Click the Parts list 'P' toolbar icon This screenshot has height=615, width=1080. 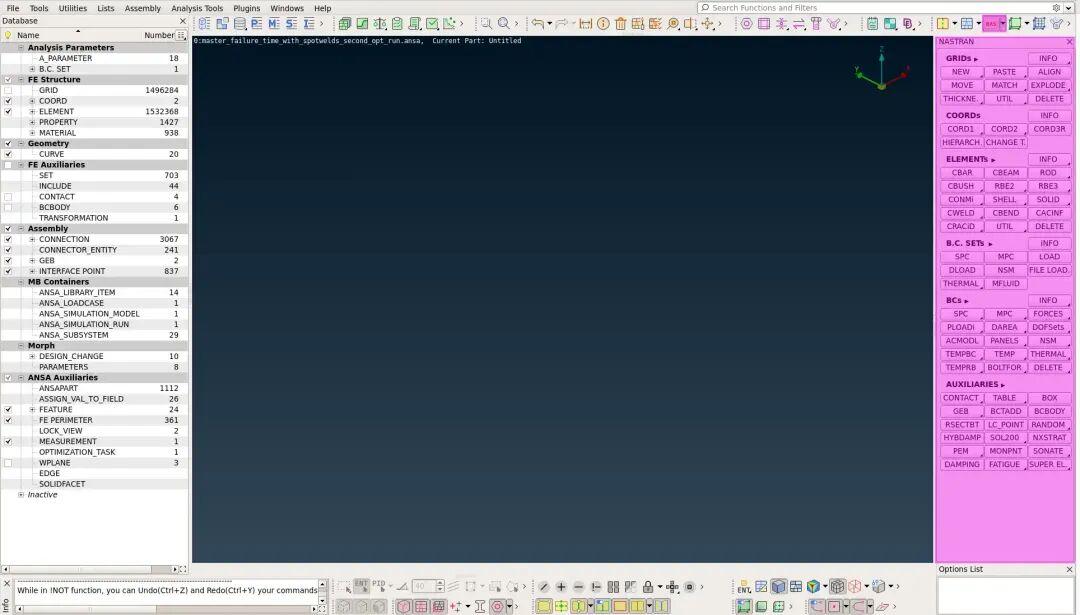257,23
